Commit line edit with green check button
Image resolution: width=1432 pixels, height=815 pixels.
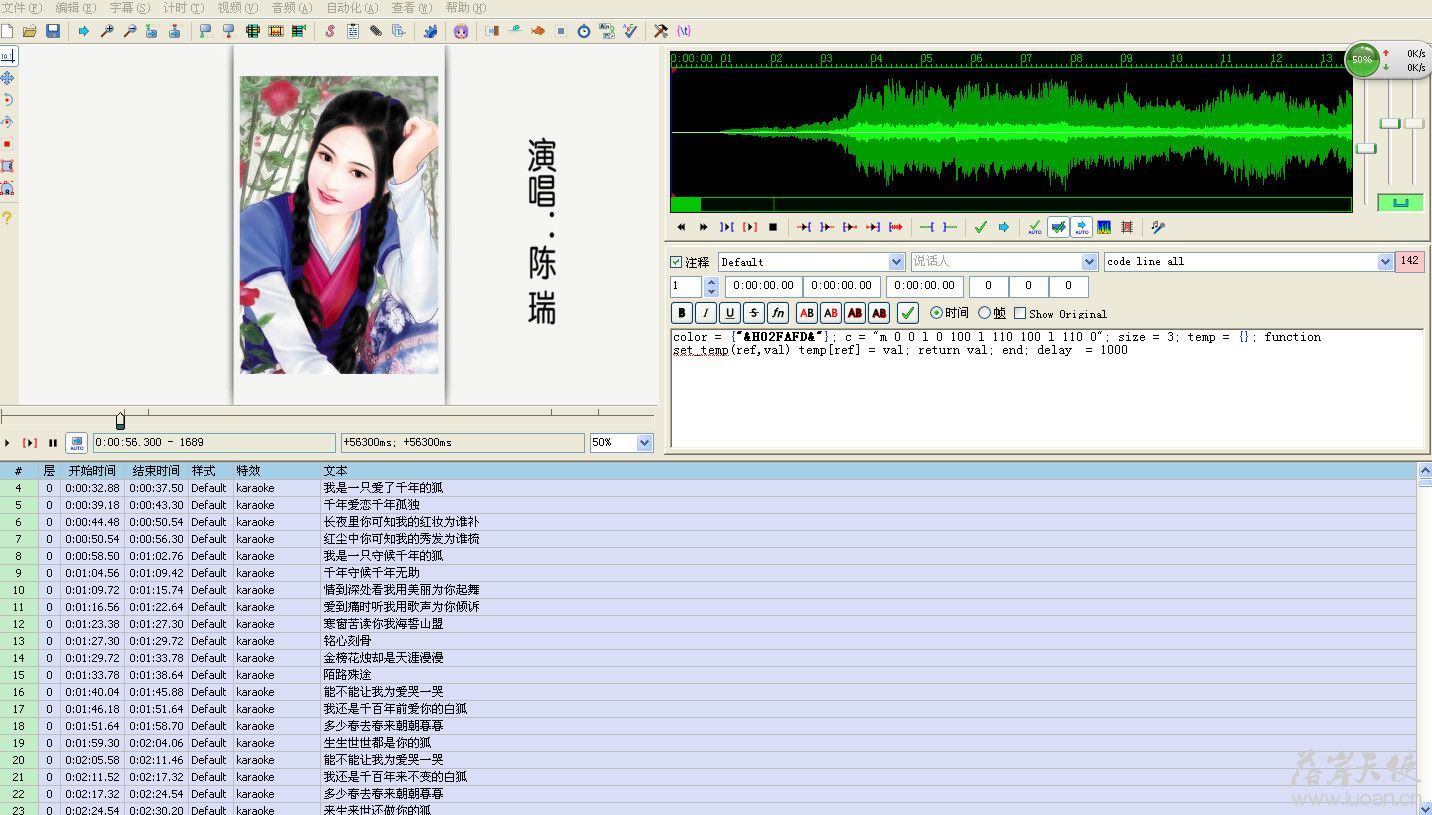coord(908,313)
